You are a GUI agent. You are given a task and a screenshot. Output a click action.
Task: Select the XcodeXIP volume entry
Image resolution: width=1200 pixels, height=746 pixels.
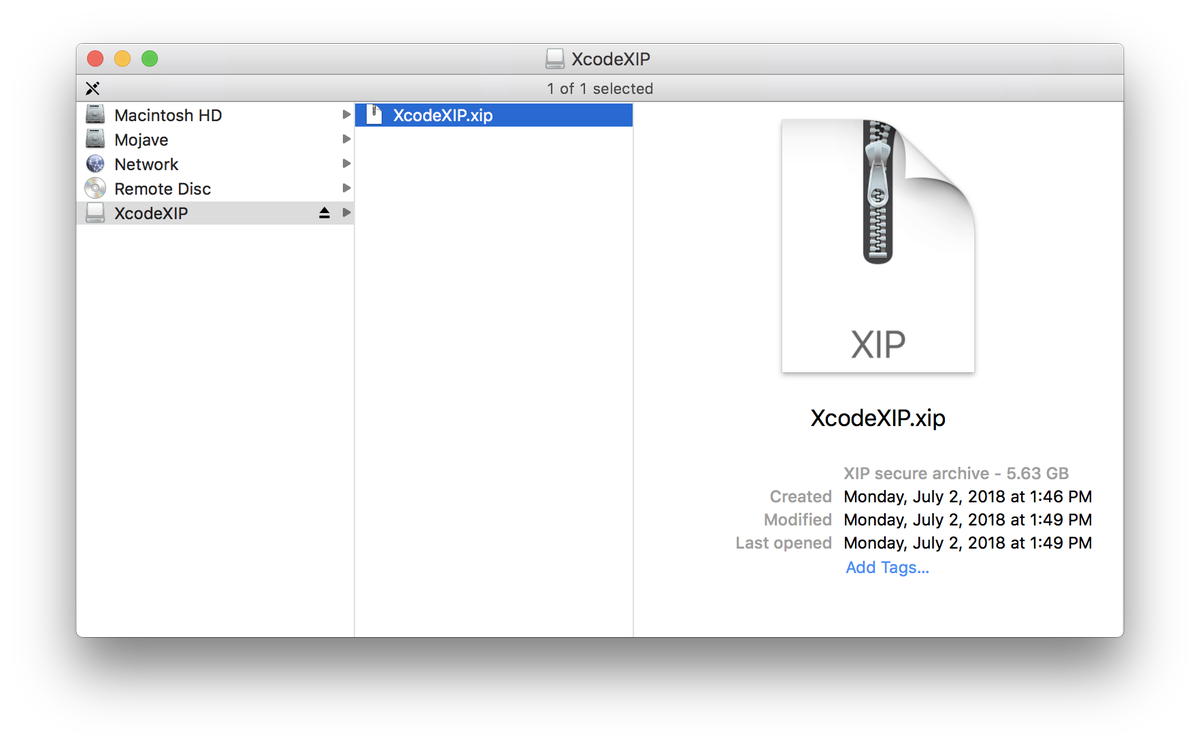215,213
